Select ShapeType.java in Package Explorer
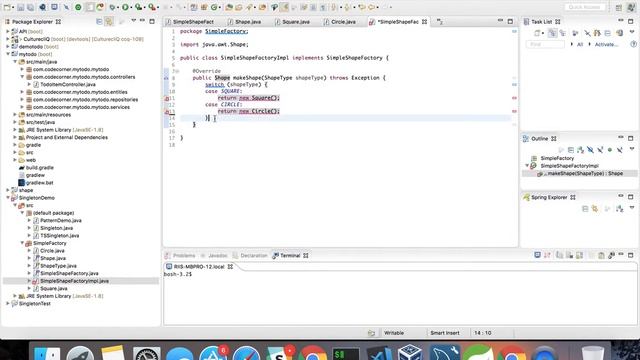 58,266
